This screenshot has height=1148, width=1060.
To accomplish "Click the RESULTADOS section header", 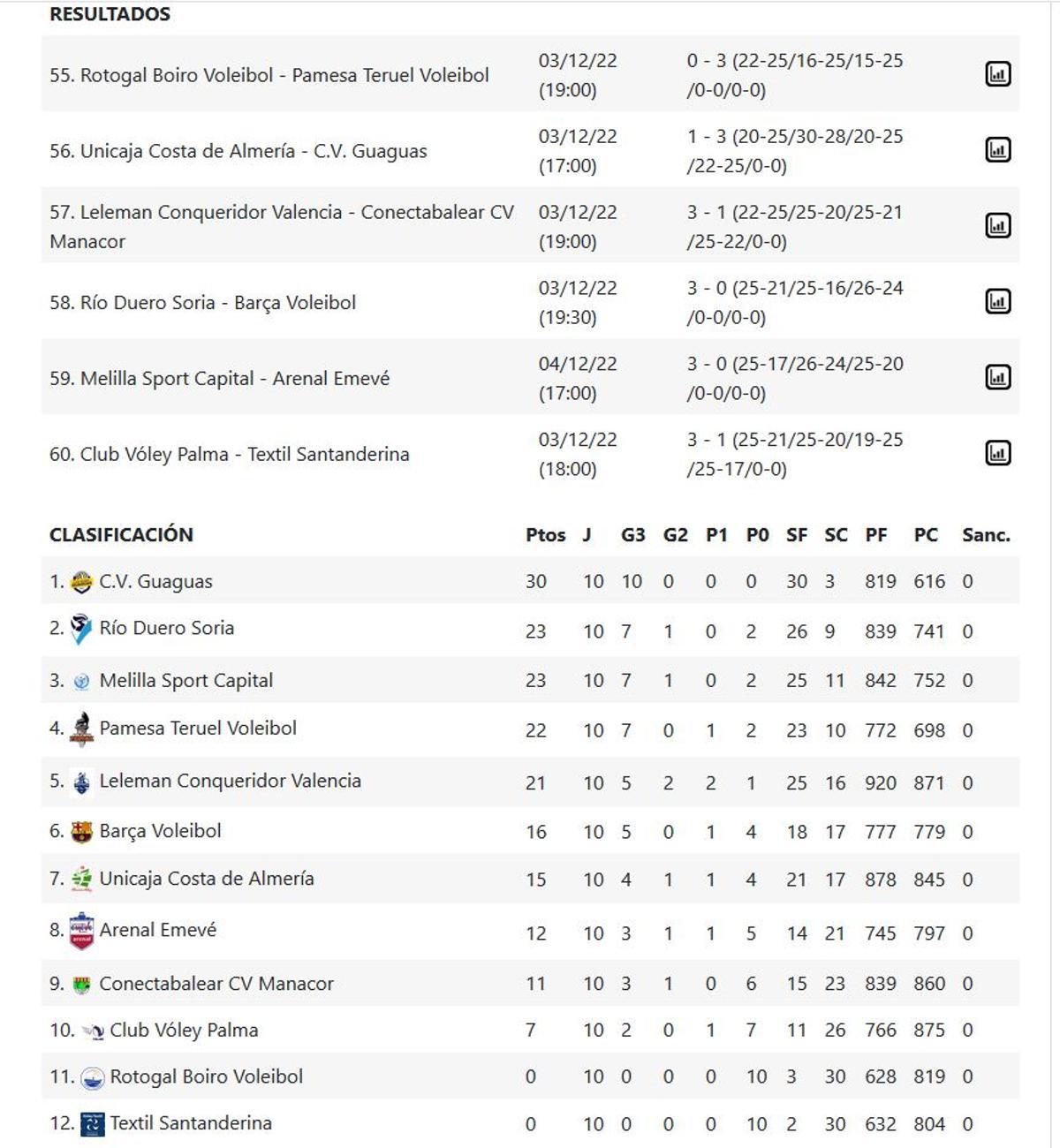I will [x=110, y=14].
